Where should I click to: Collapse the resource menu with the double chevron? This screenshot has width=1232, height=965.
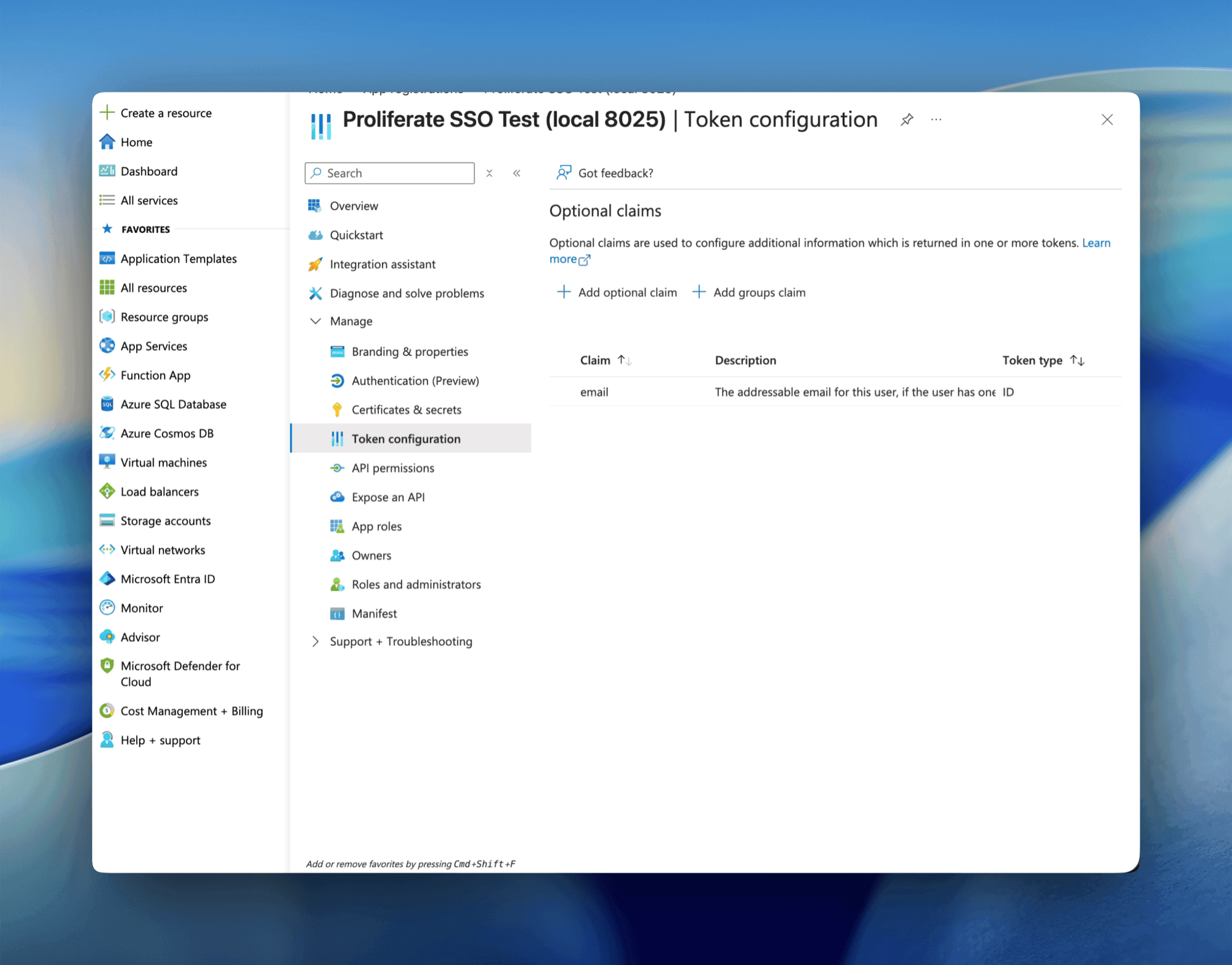(x=517, y=173)
